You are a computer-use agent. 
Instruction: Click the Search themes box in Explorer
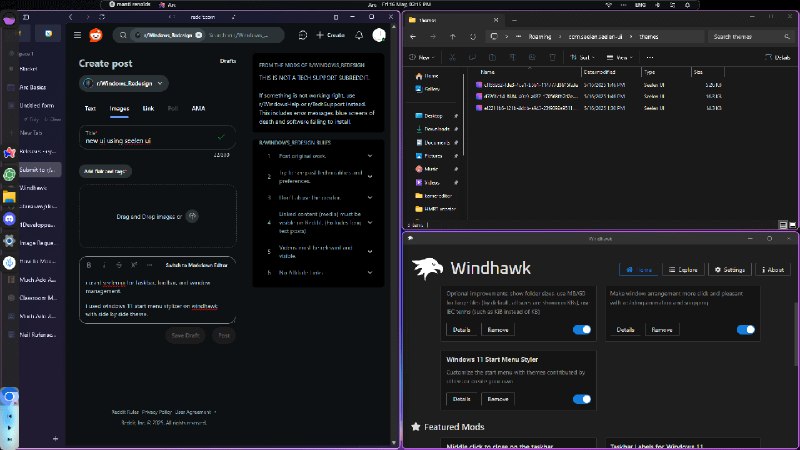pos(751,37)
